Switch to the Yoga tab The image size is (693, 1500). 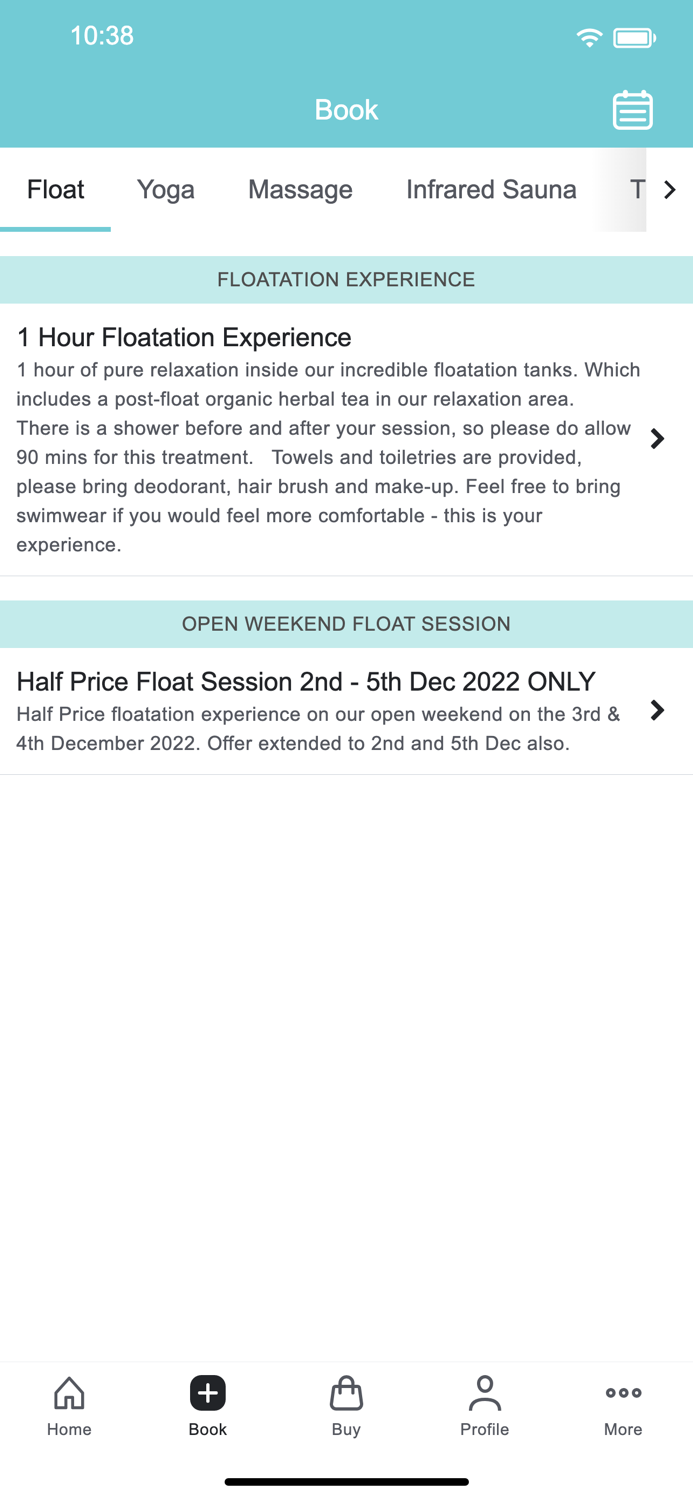(x=165, y=189)
